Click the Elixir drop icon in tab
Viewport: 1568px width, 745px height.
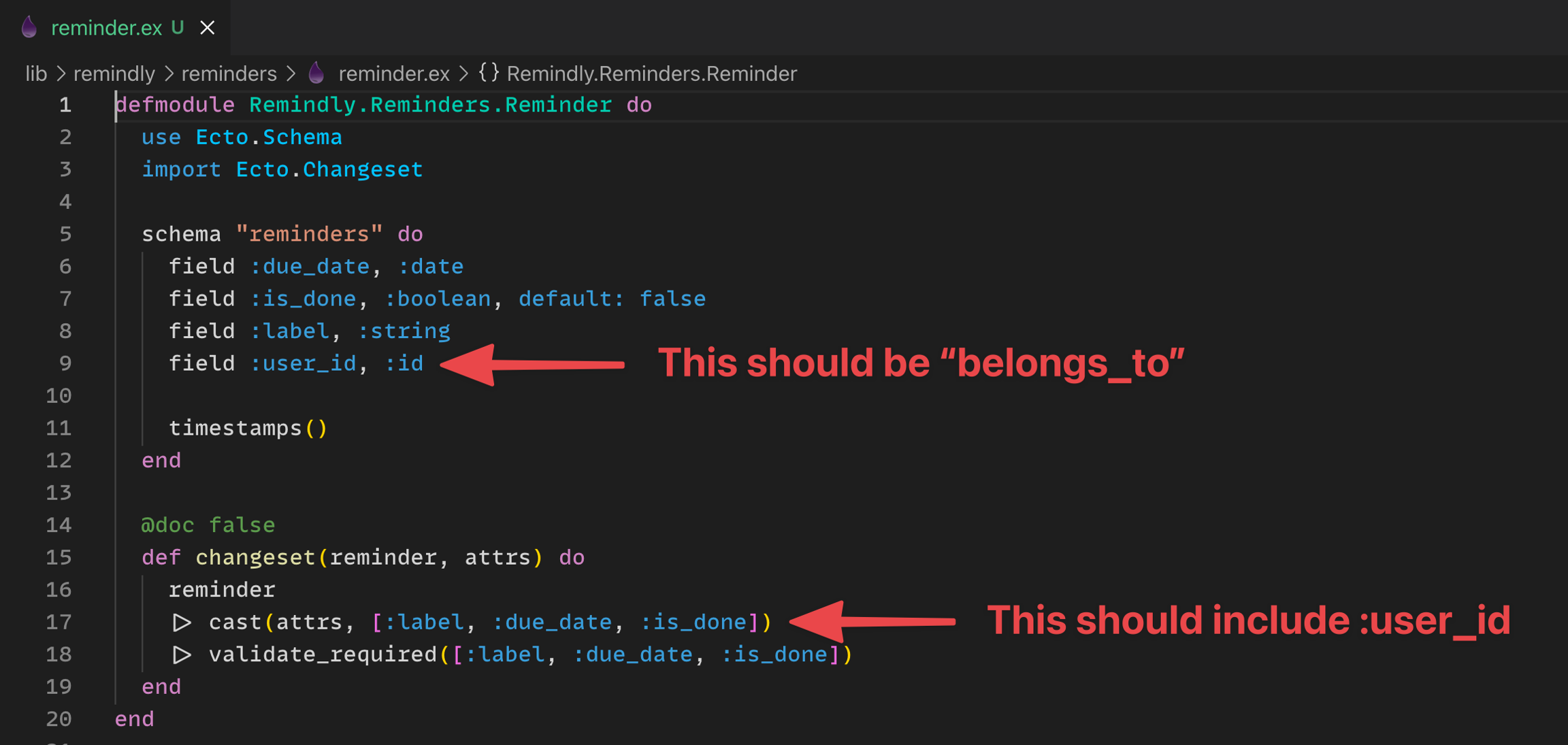[x=29, y=27]
